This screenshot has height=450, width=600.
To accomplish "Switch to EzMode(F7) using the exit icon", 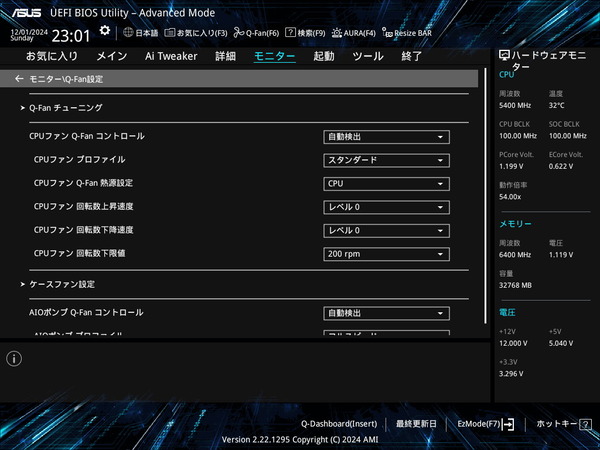I will pyautogui.click(x=509, y=424).
